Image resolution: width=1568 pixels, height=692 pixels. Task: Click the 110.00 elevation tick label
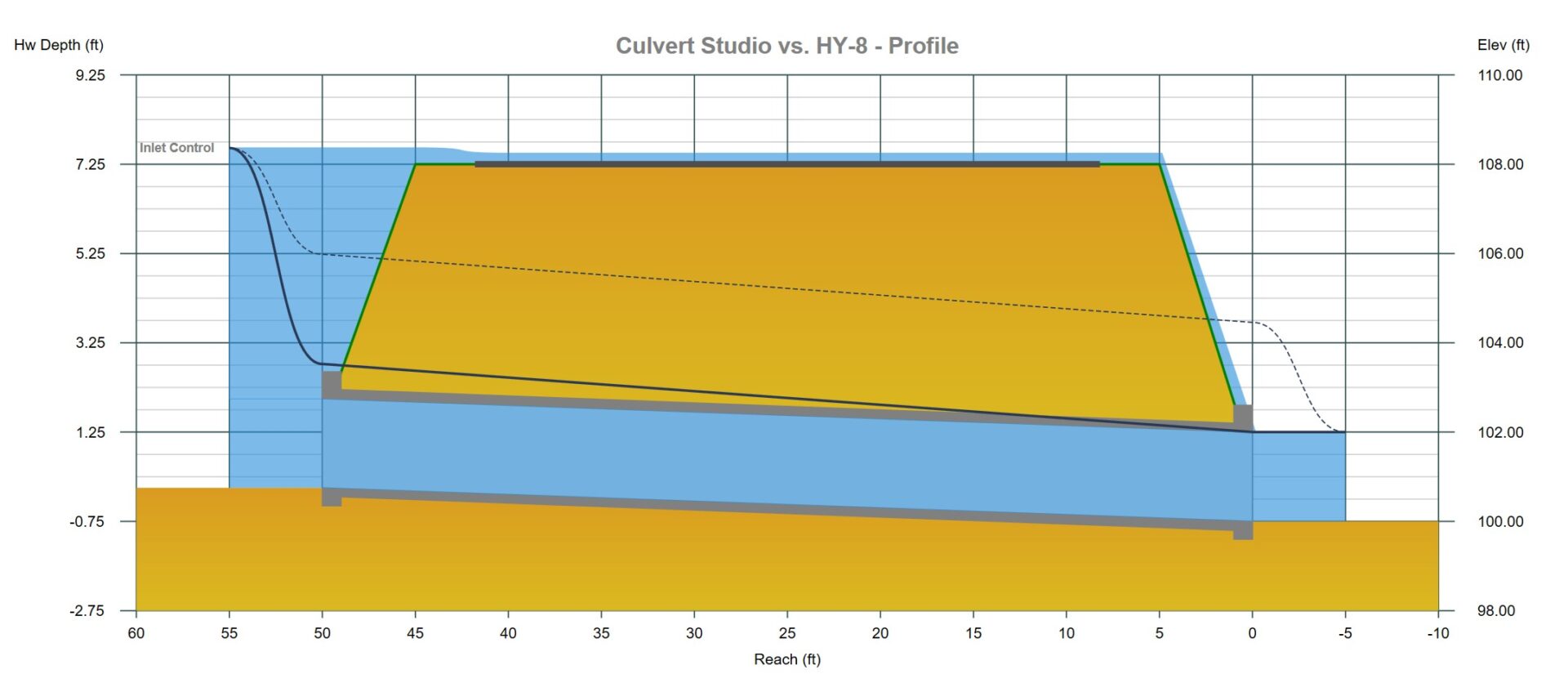1500,75
